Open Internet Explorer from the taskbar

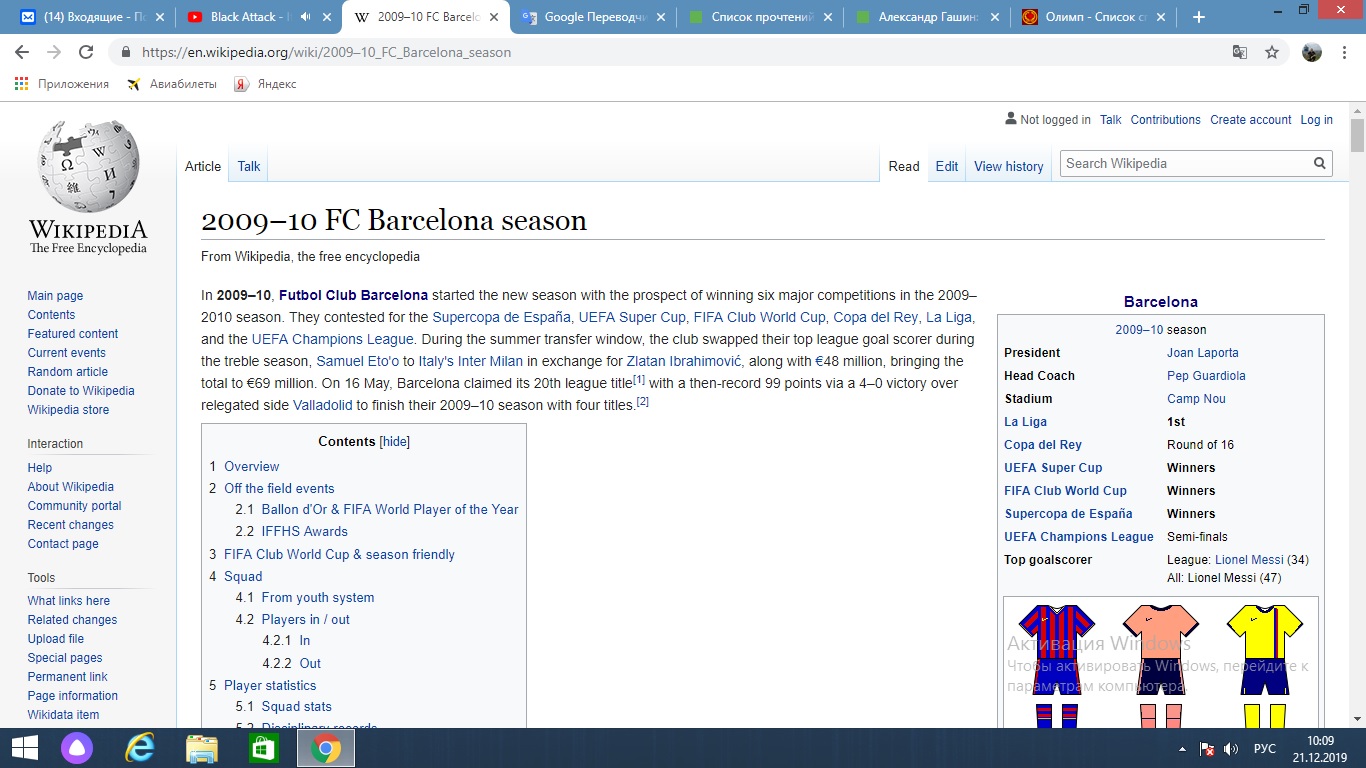coord(140,748)
